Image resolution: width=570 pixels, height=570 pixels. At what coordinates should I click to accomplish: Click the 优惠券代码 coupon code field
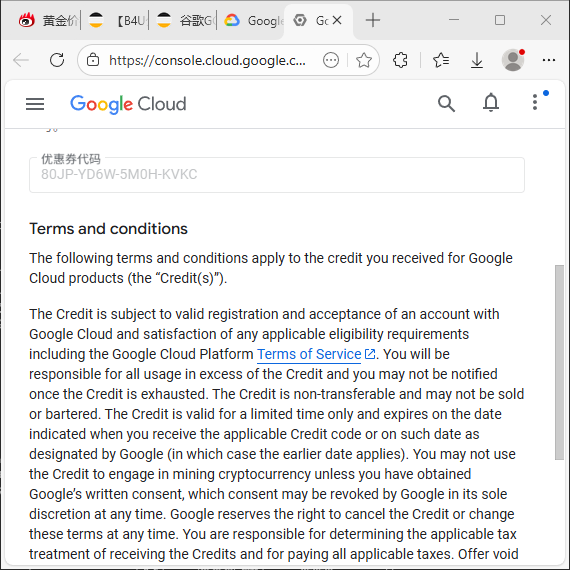tap(277, 175)
